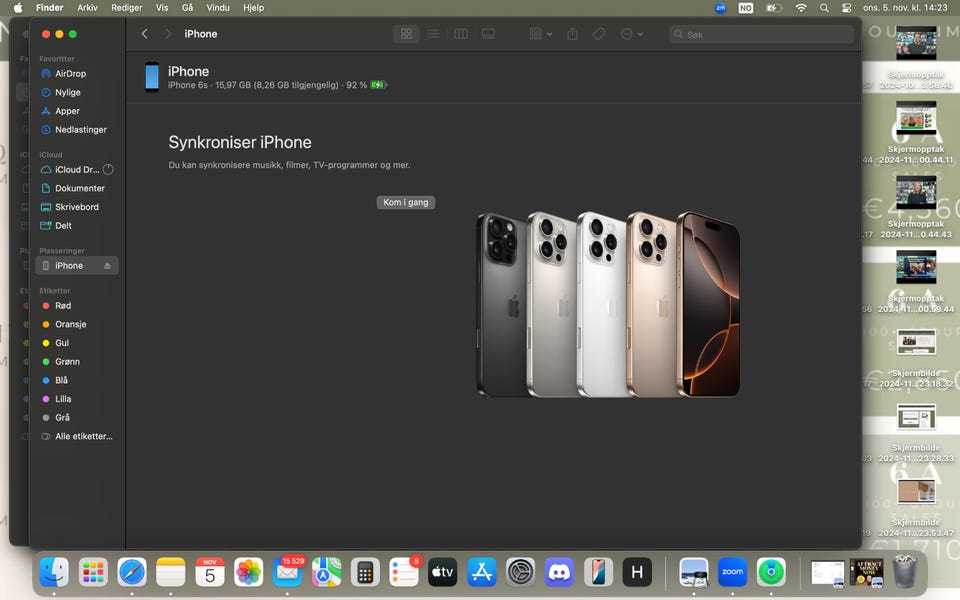The width and height of the screenshot is (960, 600).
Task: Click the Kom i gang button
Action: [x=405, y=203]
